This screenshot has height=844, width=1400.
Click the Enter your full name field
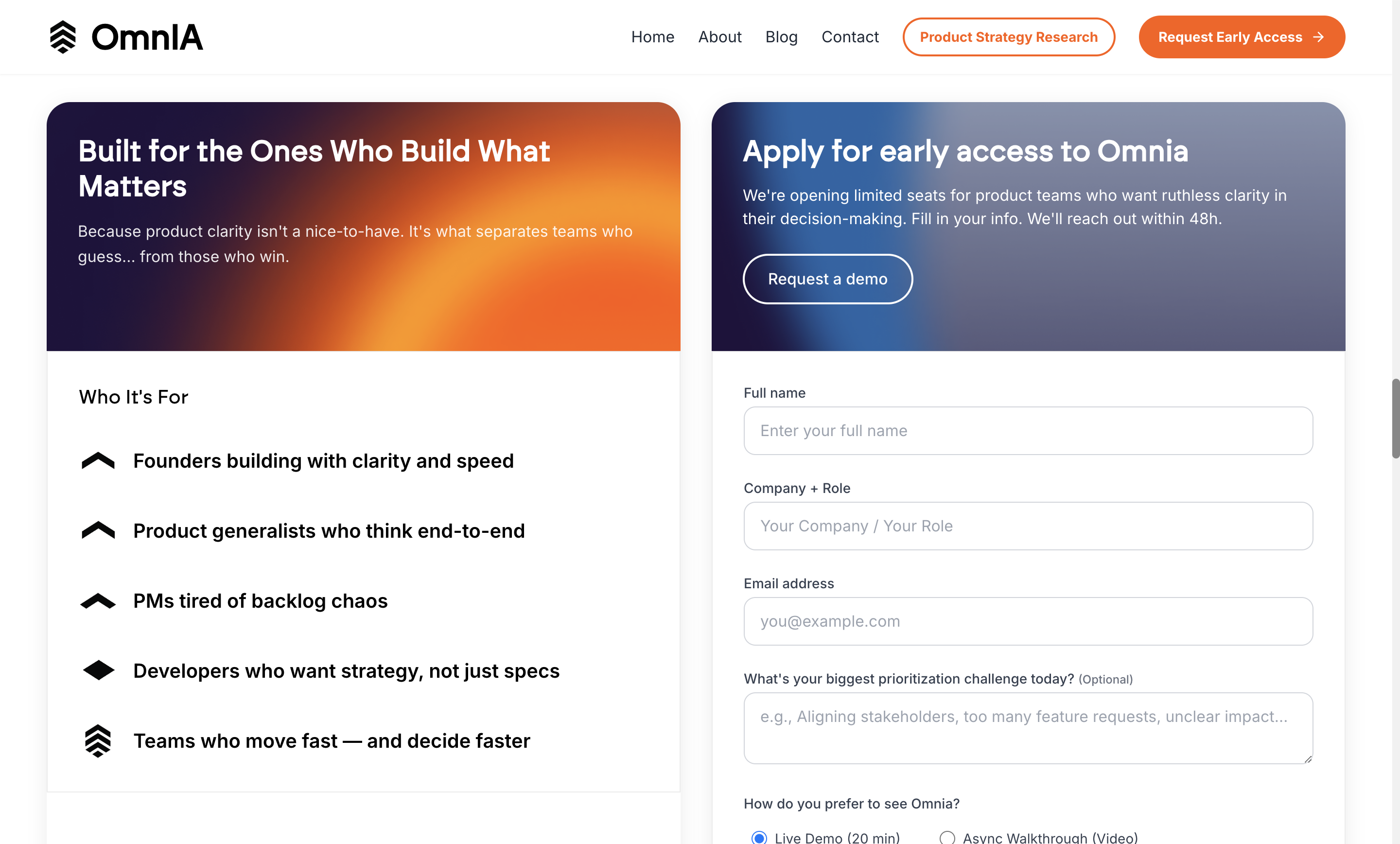(x=1027, y=431)
